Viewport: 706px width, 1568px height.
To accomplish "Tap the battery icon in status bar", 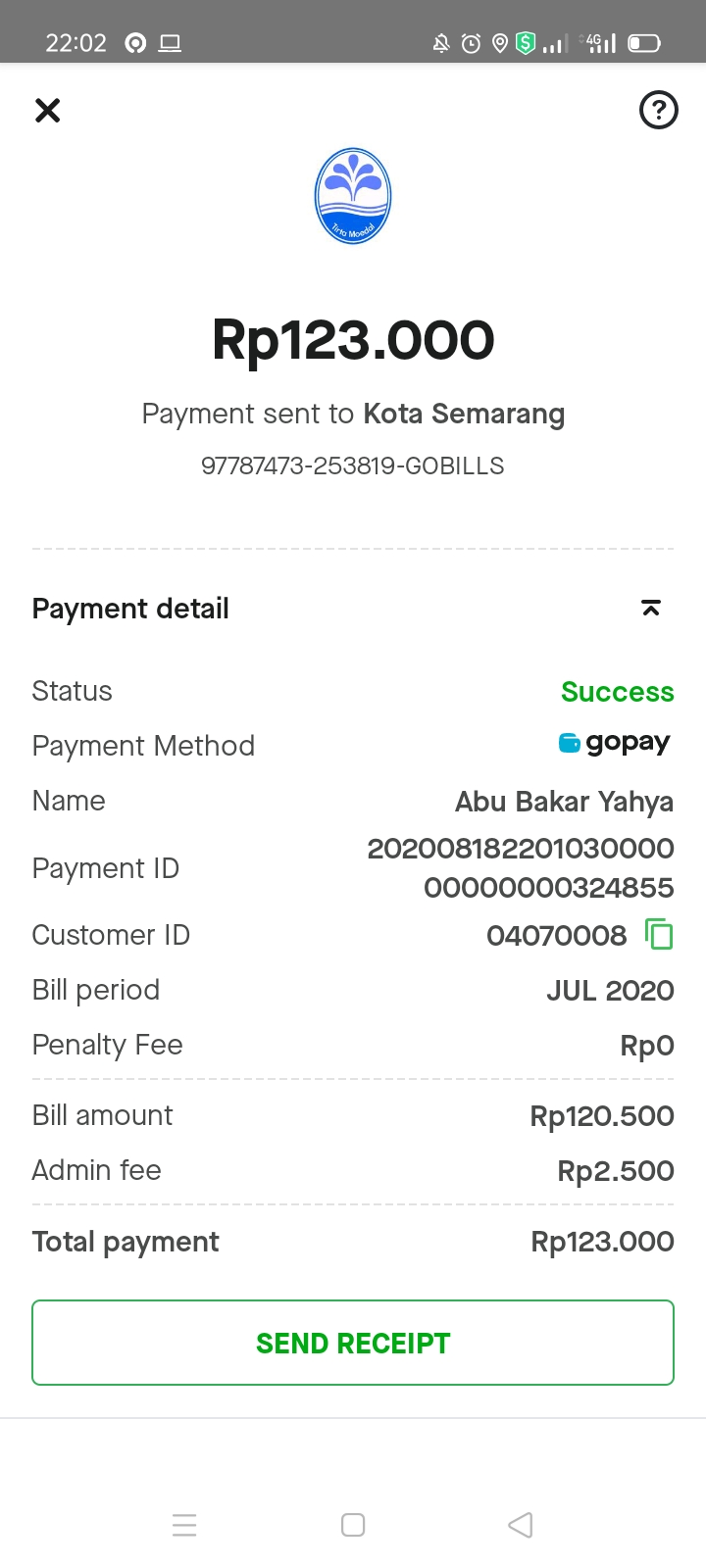I will [x=644, y=43].
